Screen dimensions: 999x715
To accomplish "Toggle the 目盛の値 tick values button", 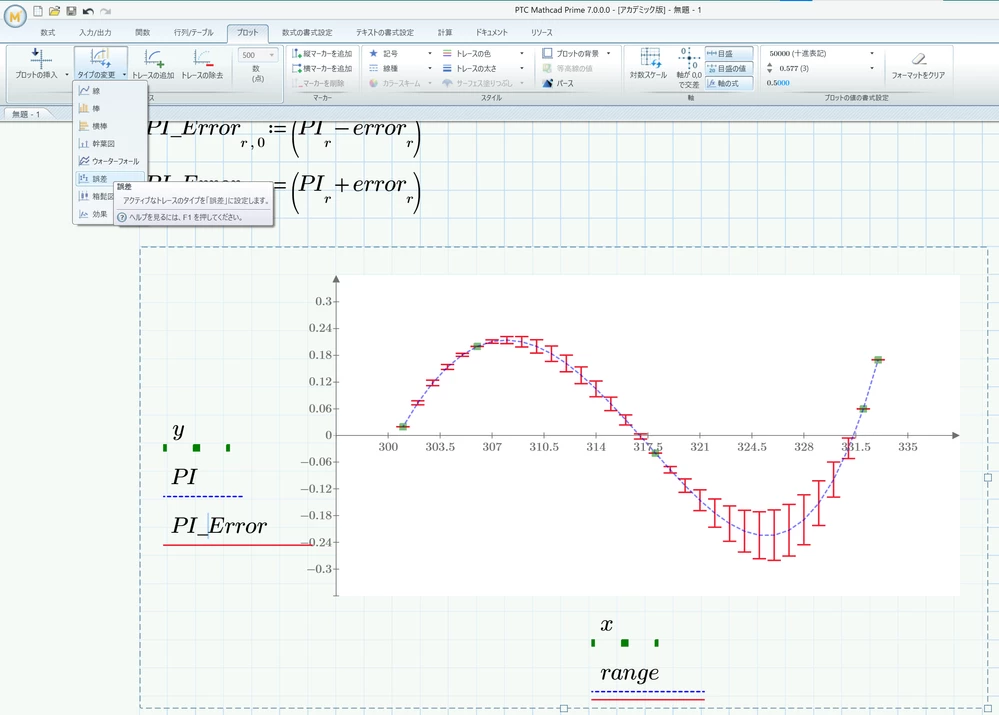I will [x=729, y=68].
